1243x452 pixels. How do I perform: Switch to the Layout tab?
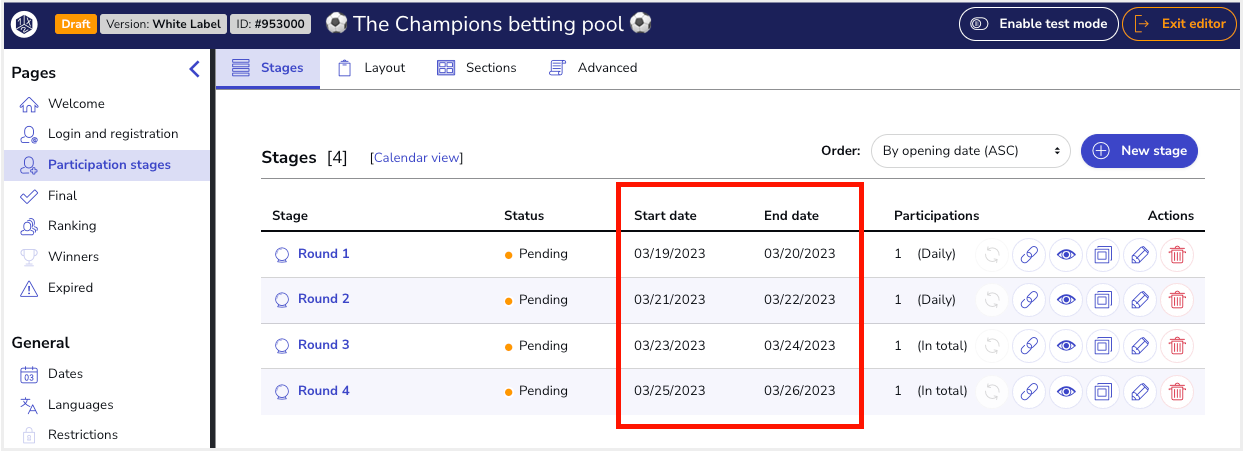coord(371,68)
